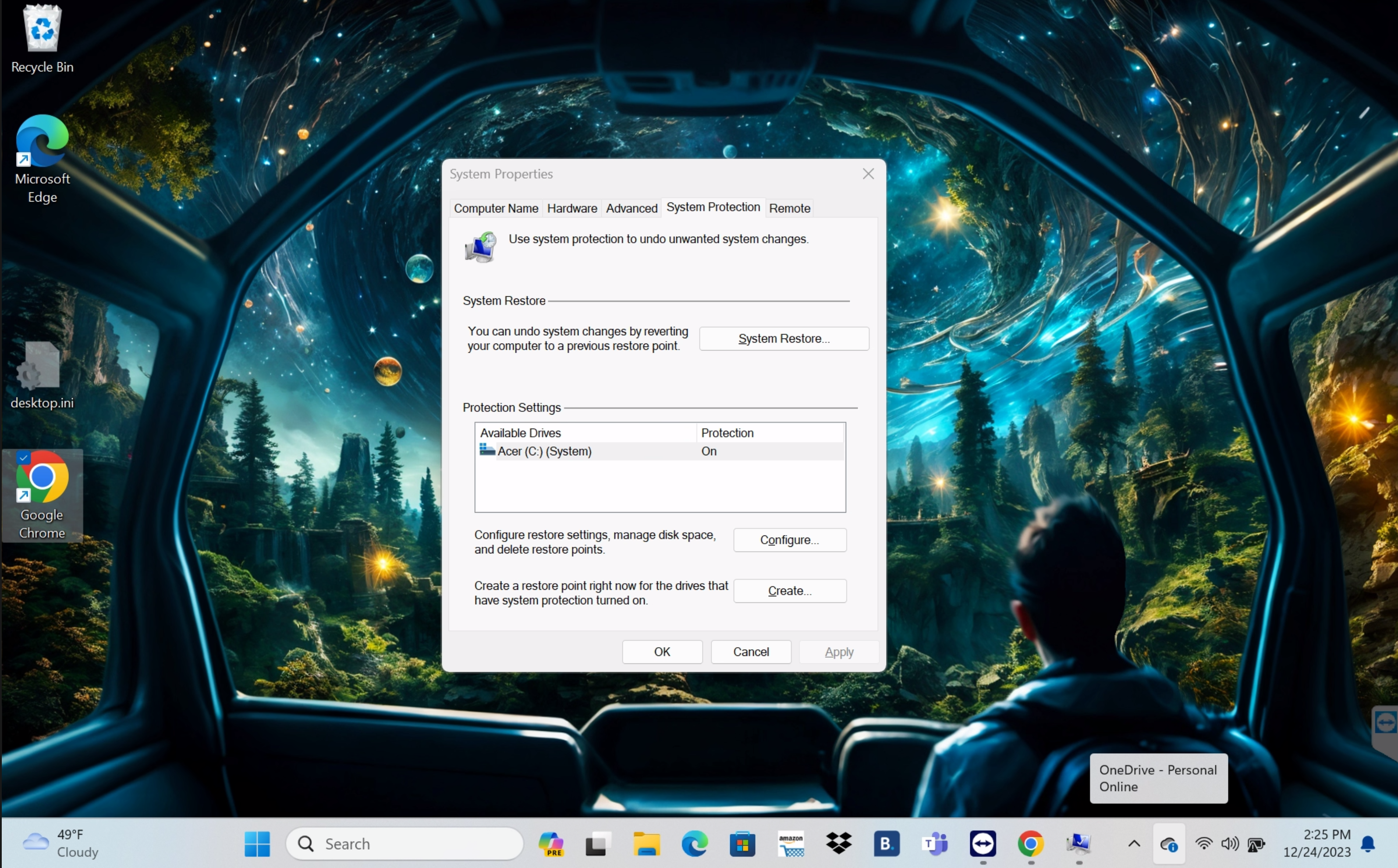Expand Advanced system properties tab
Image resolution: width=1398 pixels, height=868 pixels.
tap(631, 207)
